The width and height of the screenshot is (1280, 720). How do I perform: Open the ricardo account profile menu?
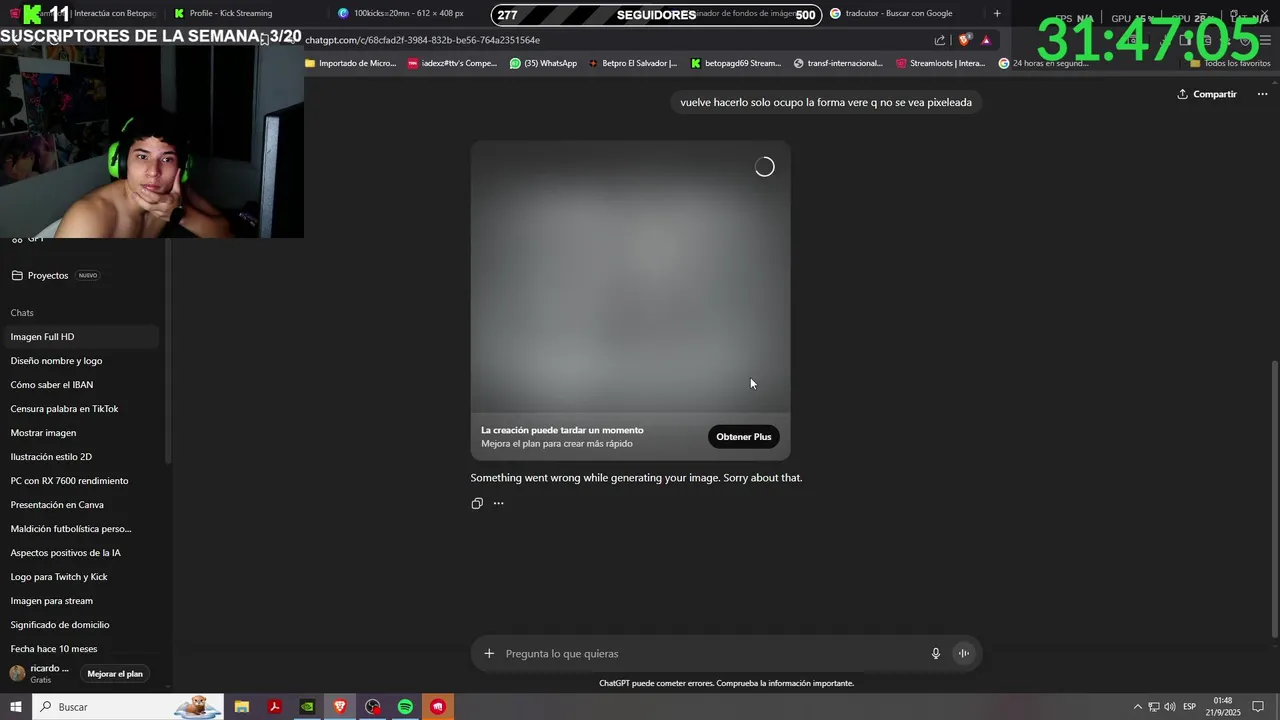click(x=40, y=673)
